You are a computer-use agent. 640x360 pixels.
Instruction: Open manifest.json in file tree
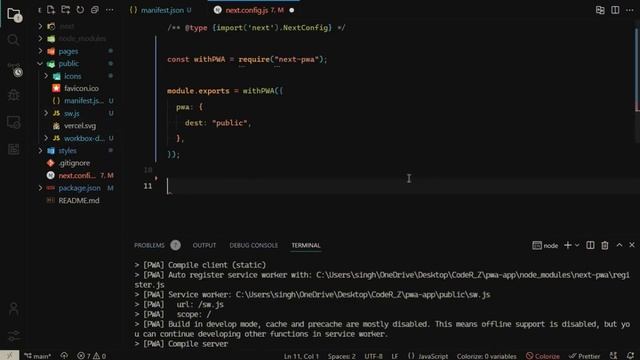[84, 101]
